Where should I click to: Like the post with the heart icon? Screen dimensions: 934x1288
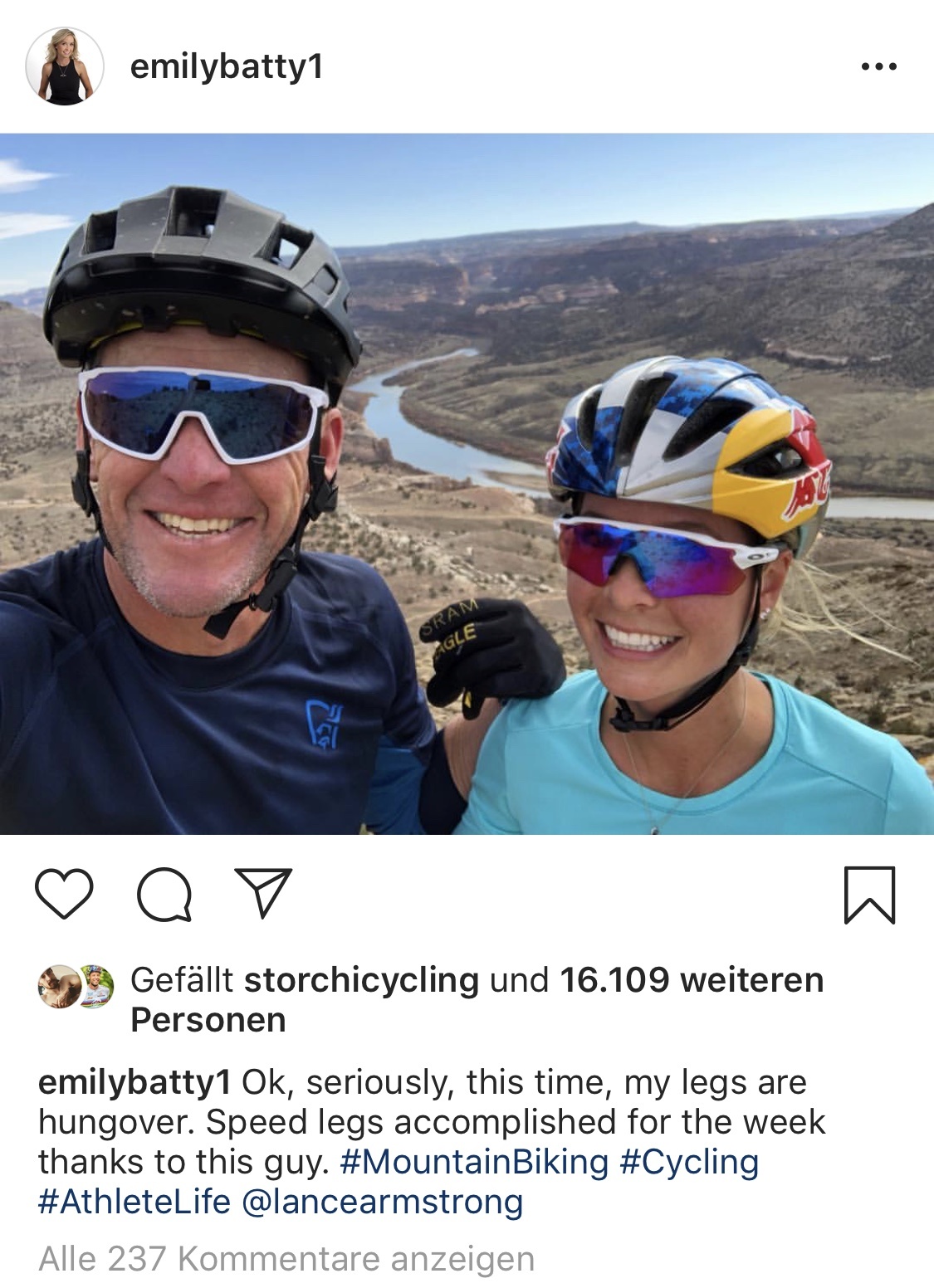(64, 894)
